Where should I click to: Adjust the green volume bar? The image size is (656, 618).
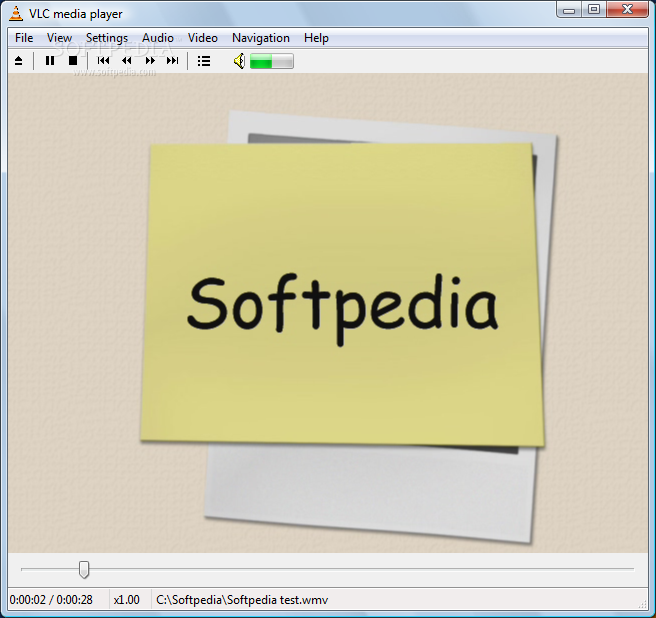coord(271,61)
